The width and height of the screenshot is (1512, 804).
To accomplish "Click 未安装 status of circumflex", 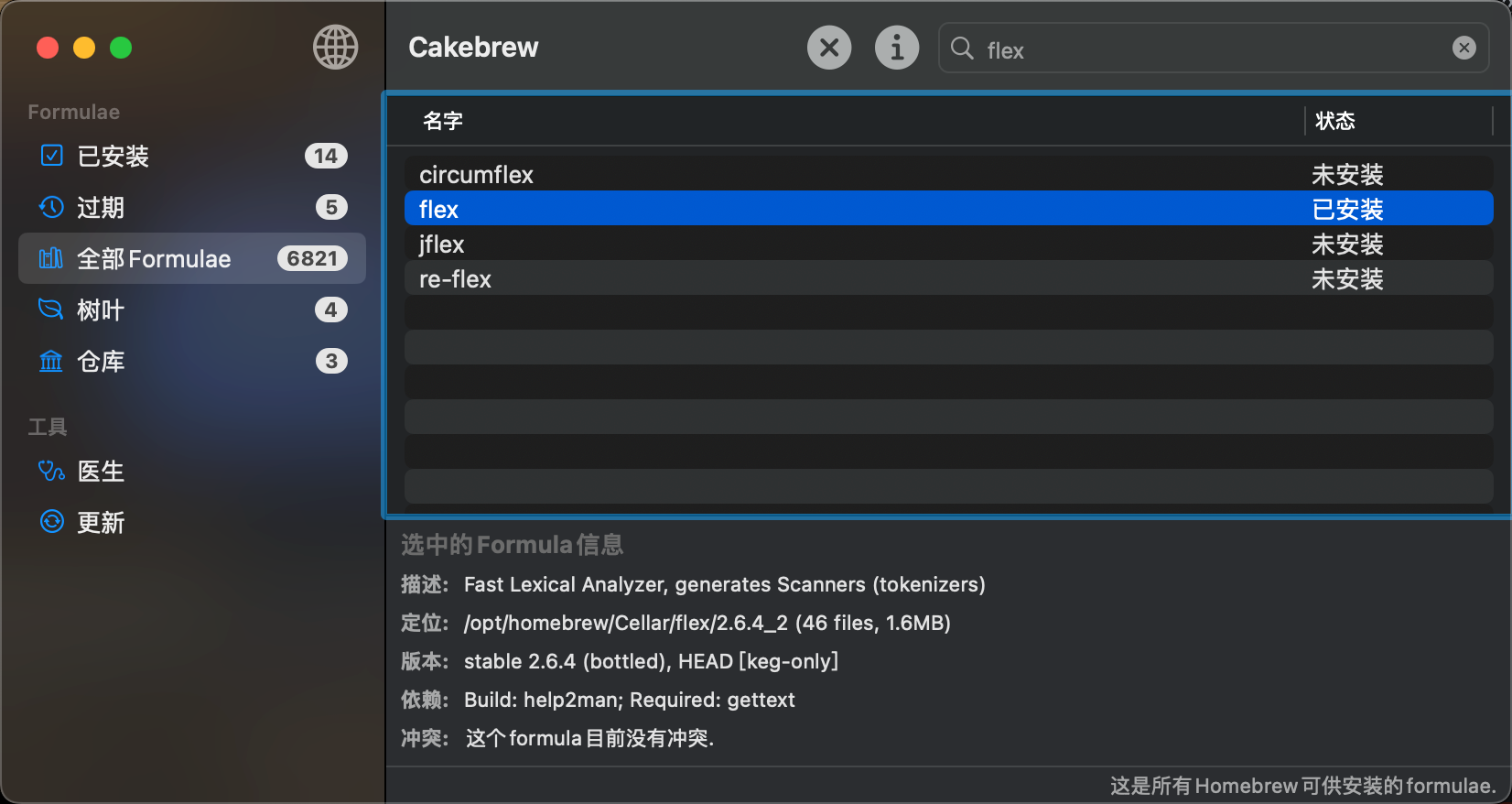I will 1347,174.
